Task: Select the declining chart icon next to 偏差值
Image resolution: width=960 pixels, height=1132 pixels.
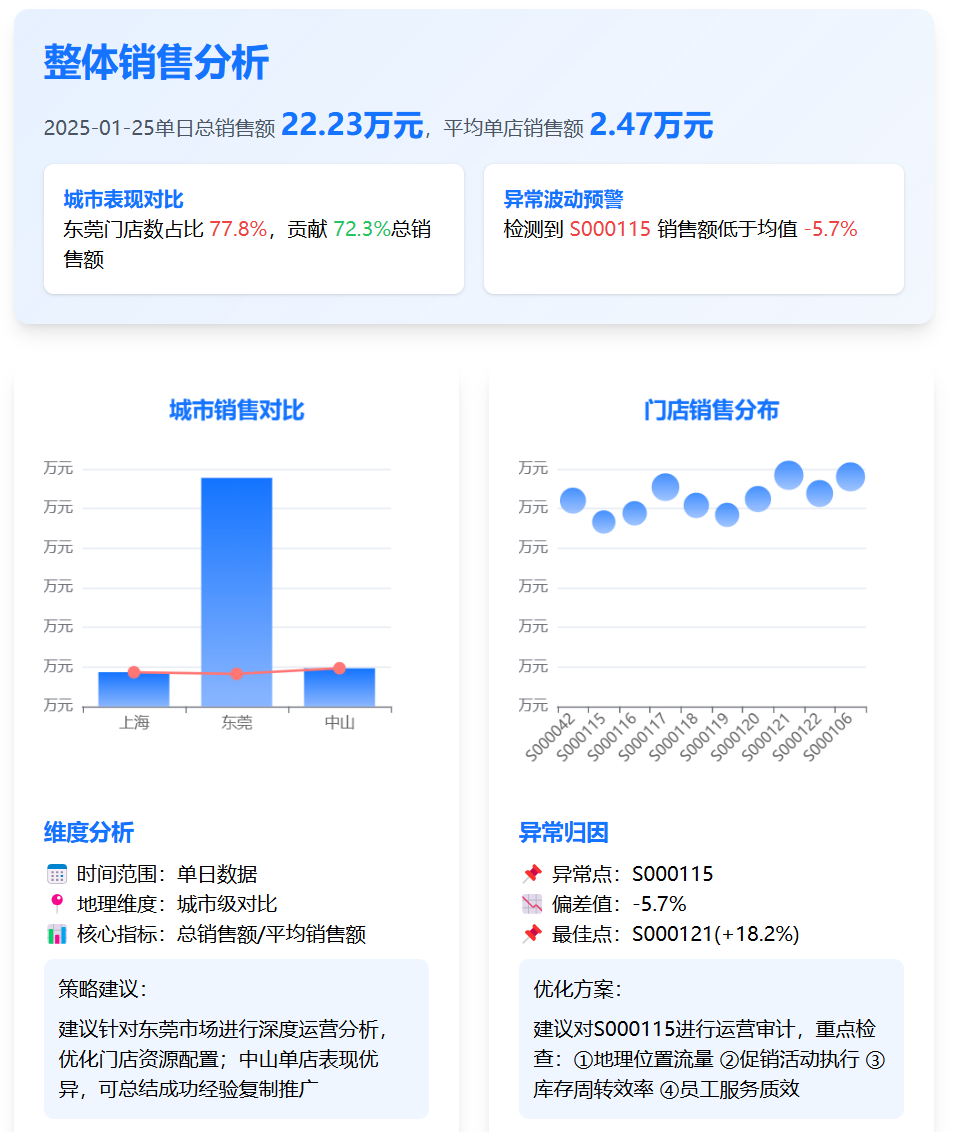Action: (x=530, y=903)
